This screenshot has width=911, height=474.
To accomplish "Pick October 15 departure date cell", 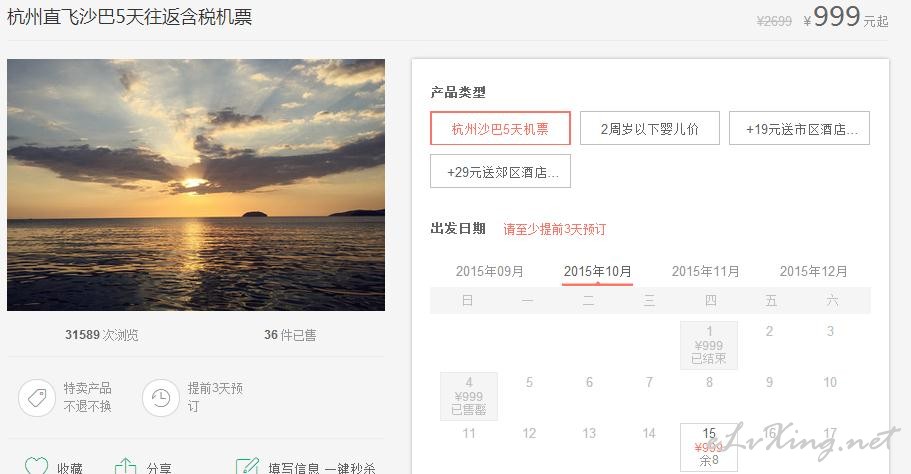I will pos(709,447).
